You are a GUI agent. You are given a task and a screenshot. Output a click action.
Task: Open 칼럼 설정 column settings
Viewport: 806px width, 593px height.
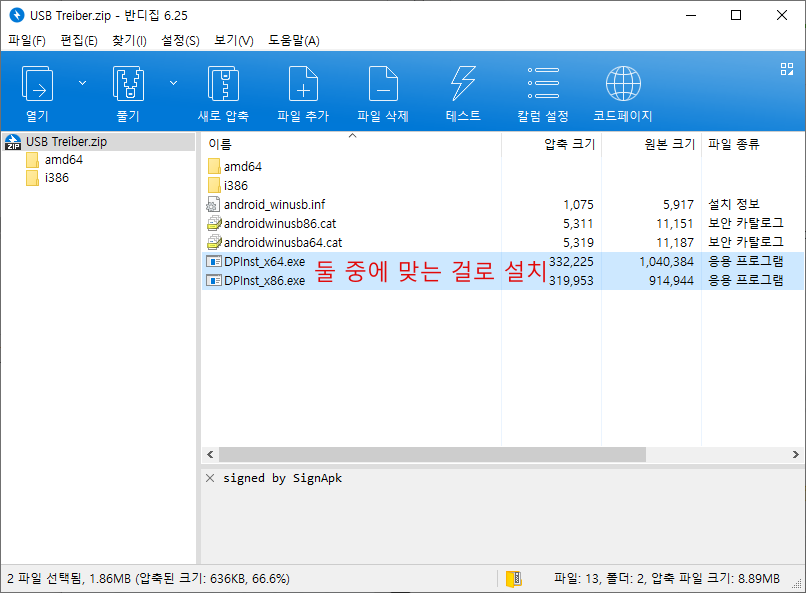coord(543,83)
